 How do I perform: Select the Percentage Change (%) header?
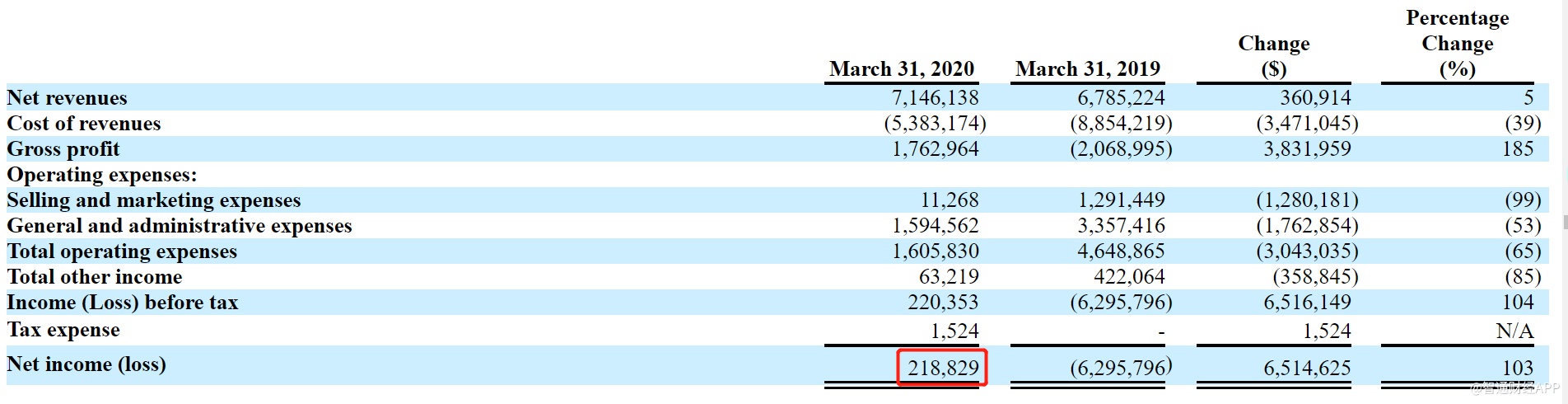(x=1457, y=44)
